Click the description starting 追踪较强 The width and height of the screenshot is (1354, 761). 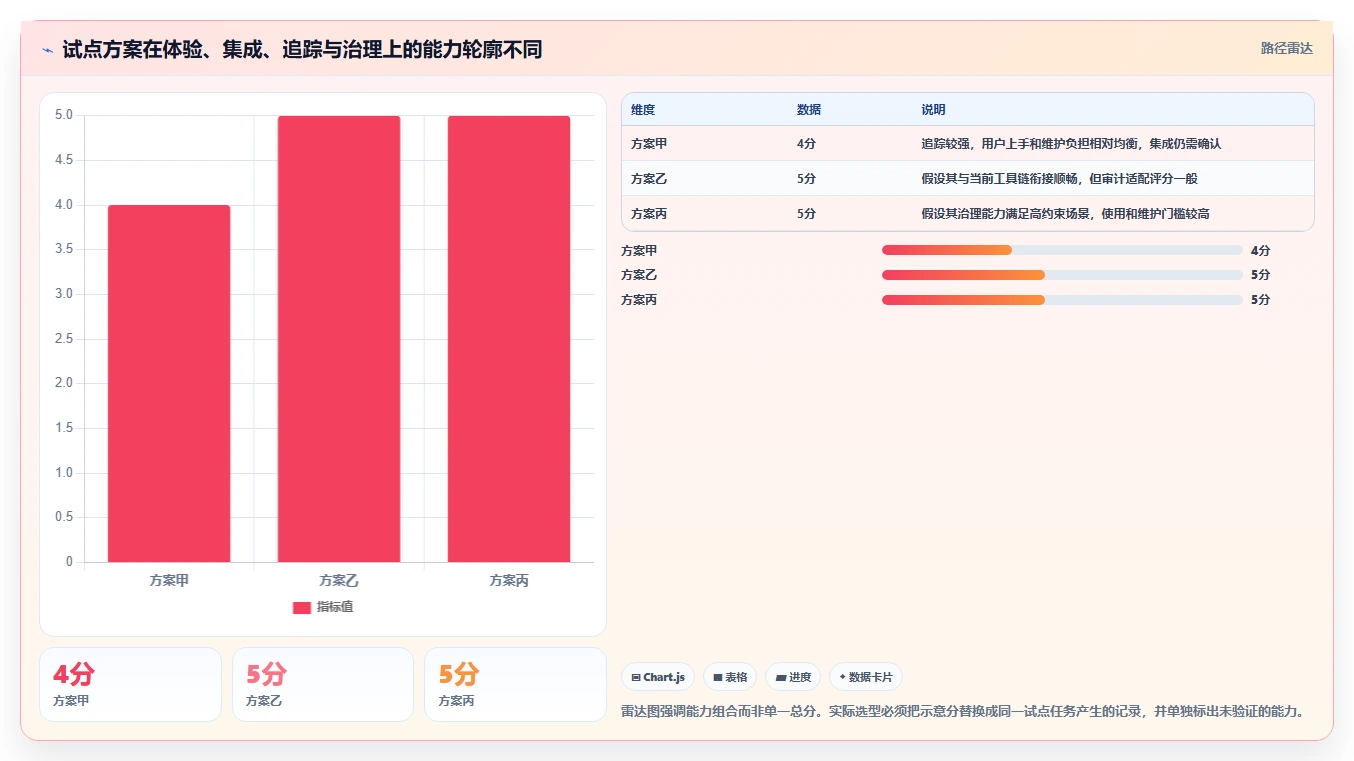(x=1071, y=144)
